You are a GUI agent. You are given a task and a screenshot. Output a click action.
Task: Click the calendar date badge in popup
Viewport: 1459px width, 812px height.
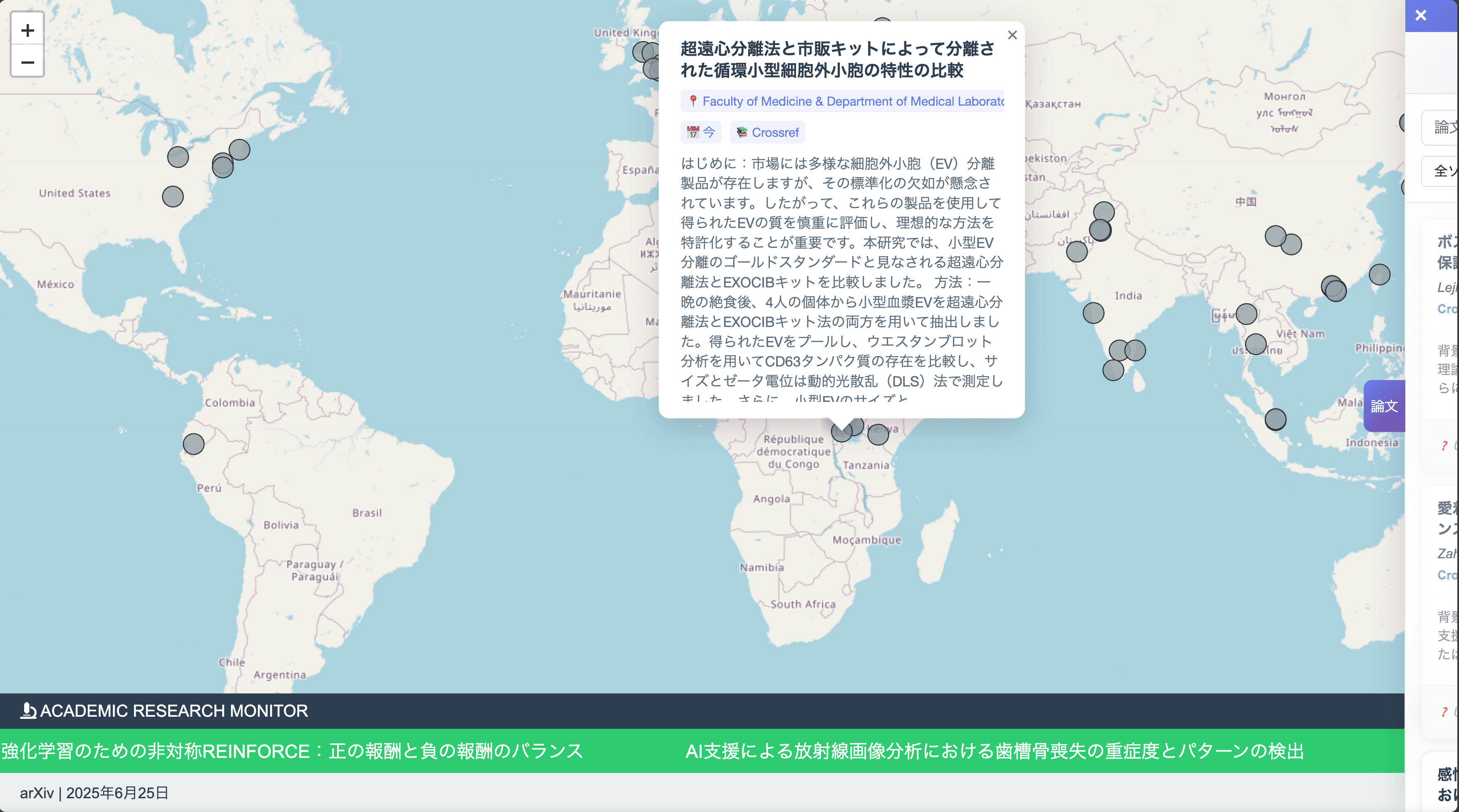point(701,133)
